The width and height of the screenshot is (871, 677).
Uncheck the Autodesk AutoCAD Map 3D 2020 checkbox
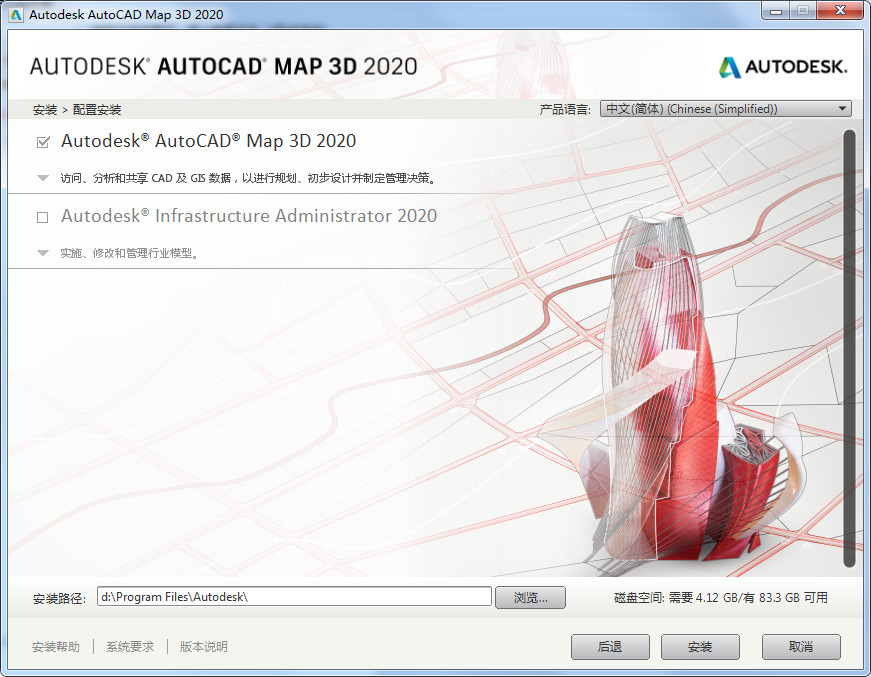click(x=43, y=142)
